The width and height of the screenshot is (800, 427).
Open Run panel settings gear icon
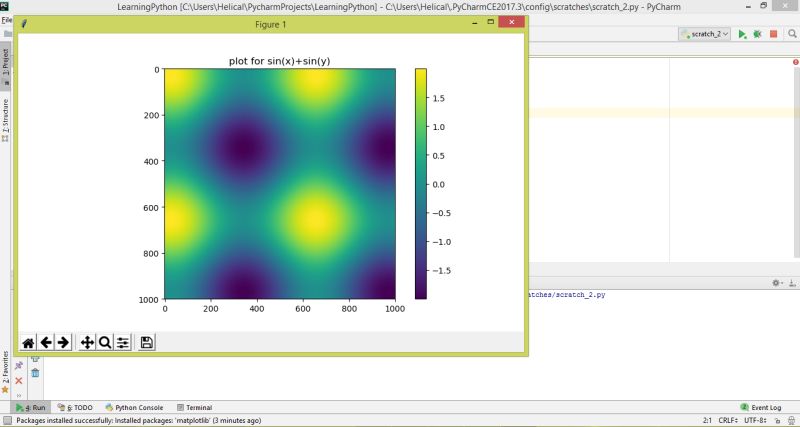point(777,283)
